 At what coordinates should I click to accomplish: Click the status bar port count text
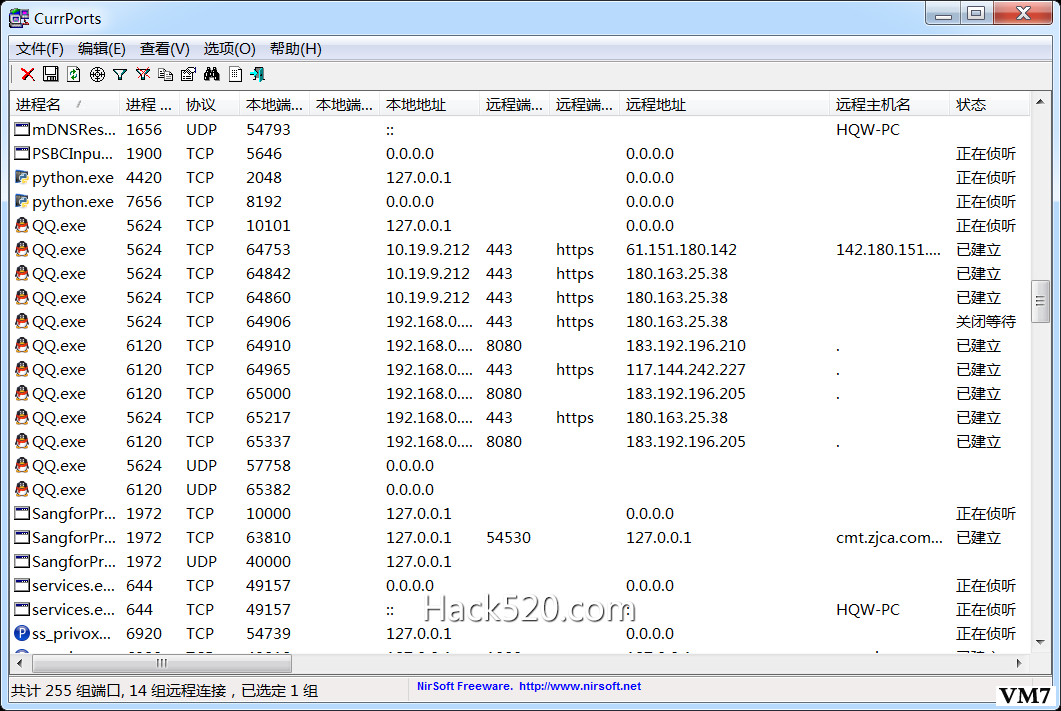pyautogui.click(x=164, y=691)
